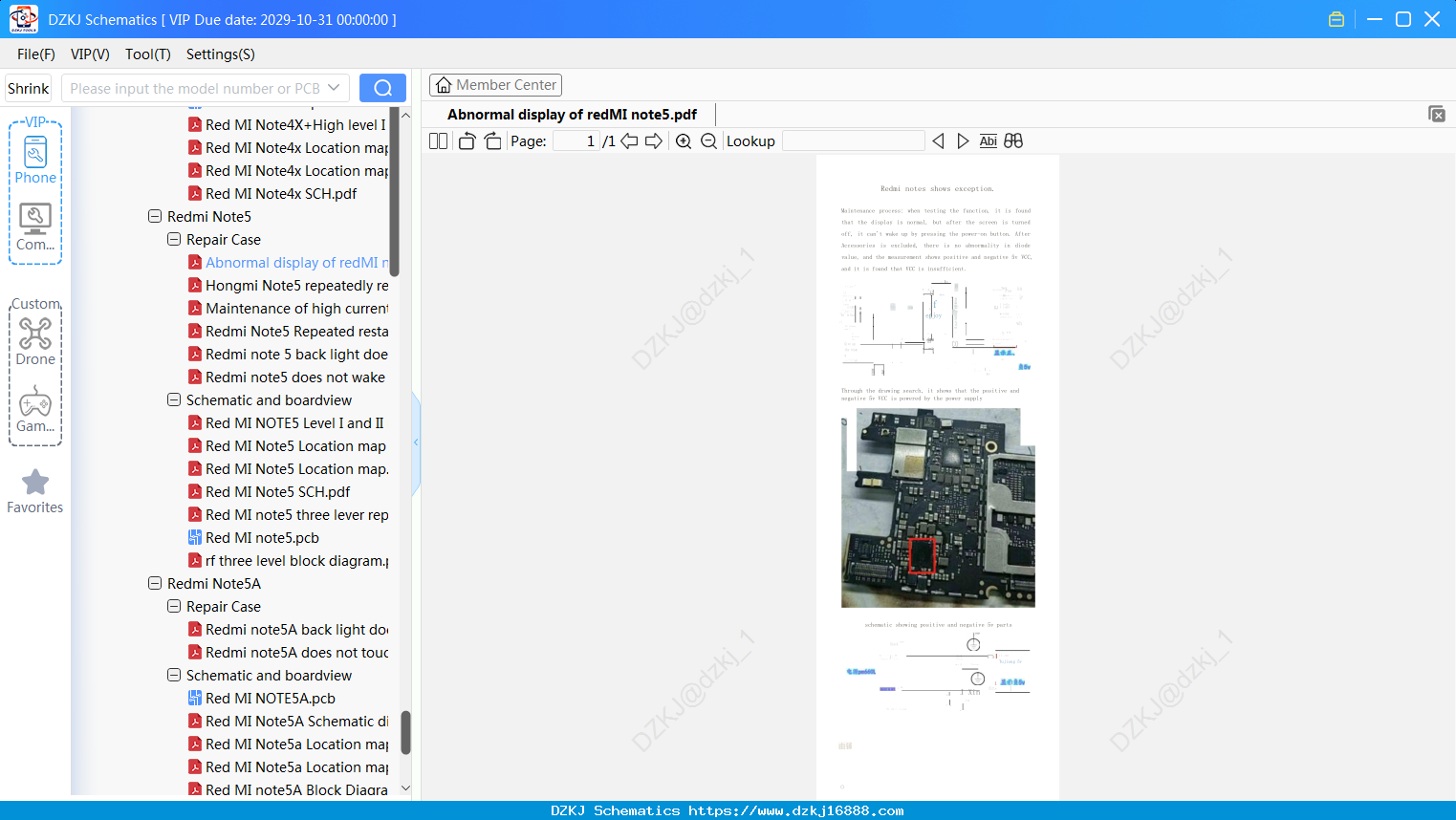Collapse the left panel via splitter handle

coord(416,442)
